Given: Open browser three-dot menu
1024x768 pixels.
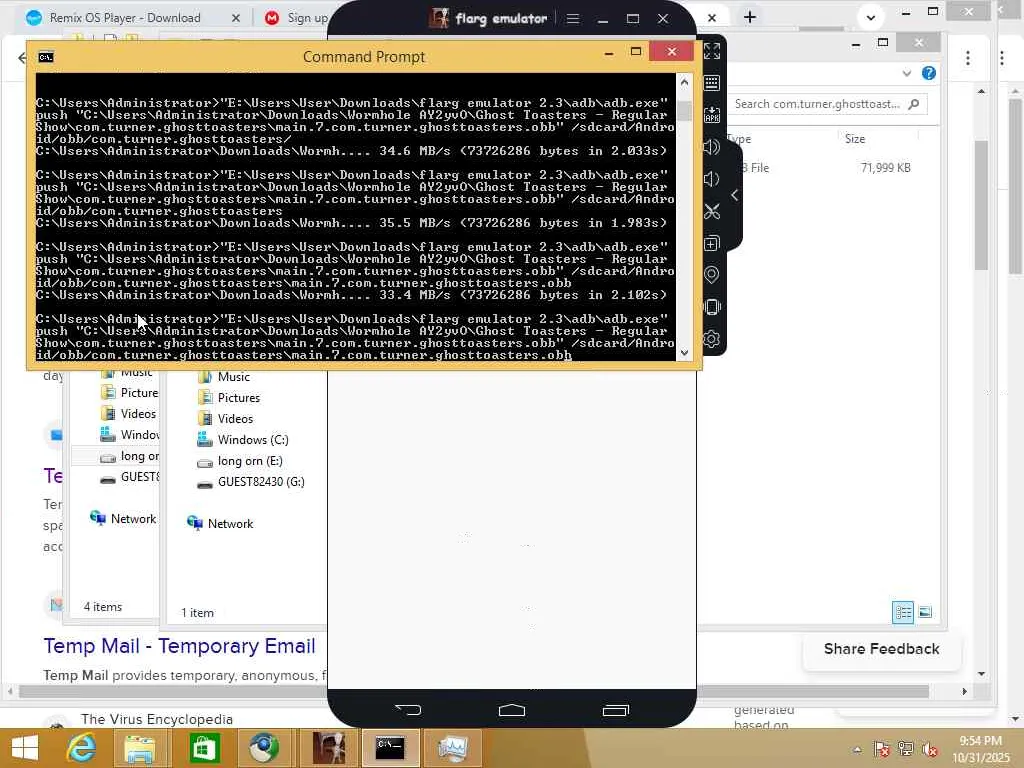Looking at the screenshot, I should pos(968,58).
